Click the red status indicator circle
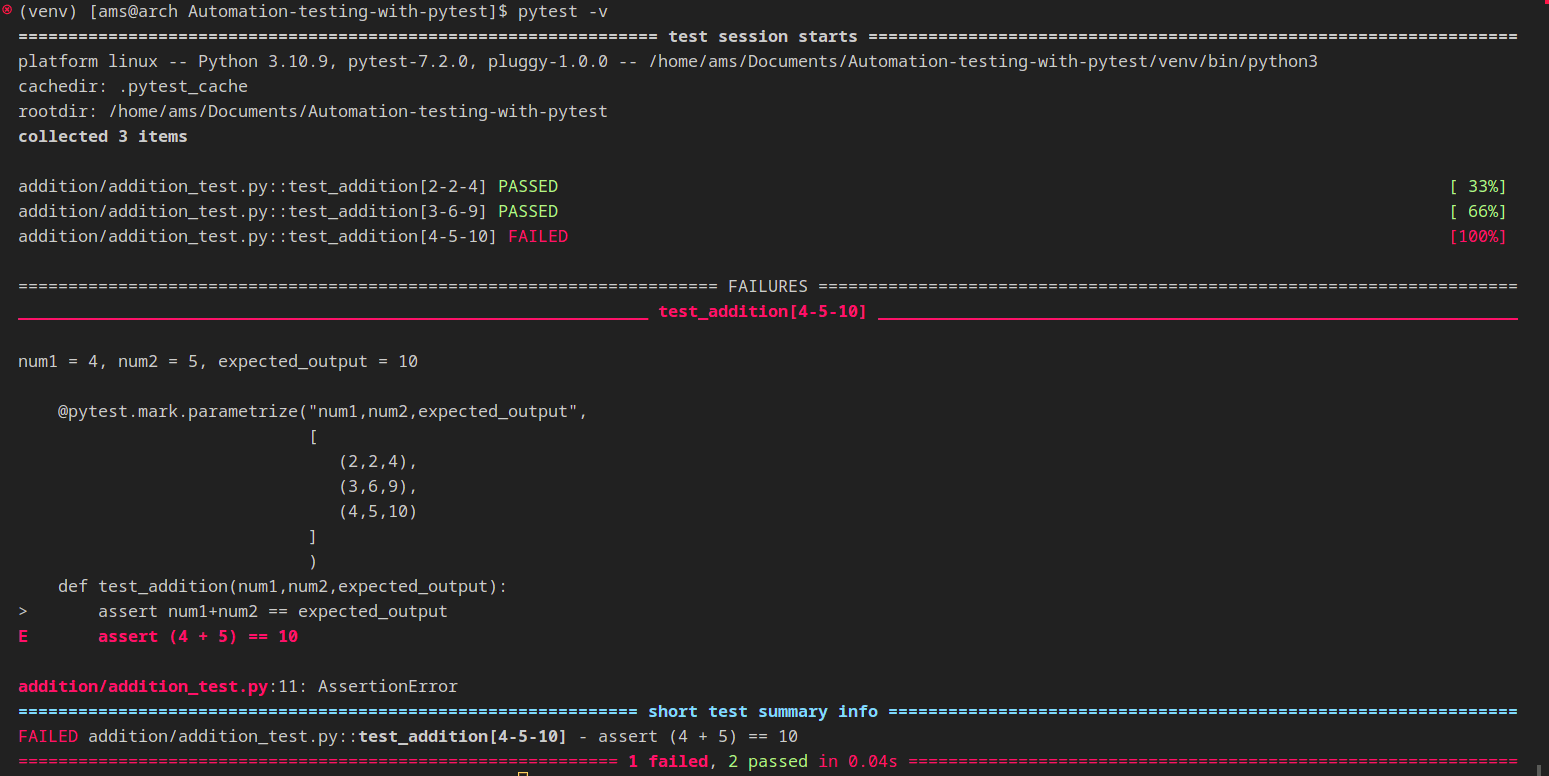This screenshot has height=776, width=1549. [x=8, y=10]
